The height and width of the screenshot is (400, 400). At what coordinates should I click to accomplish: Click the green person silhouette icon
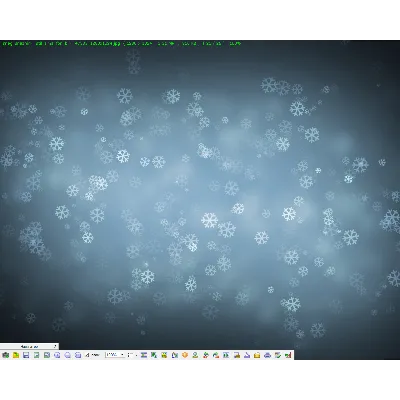coord(195,355)
